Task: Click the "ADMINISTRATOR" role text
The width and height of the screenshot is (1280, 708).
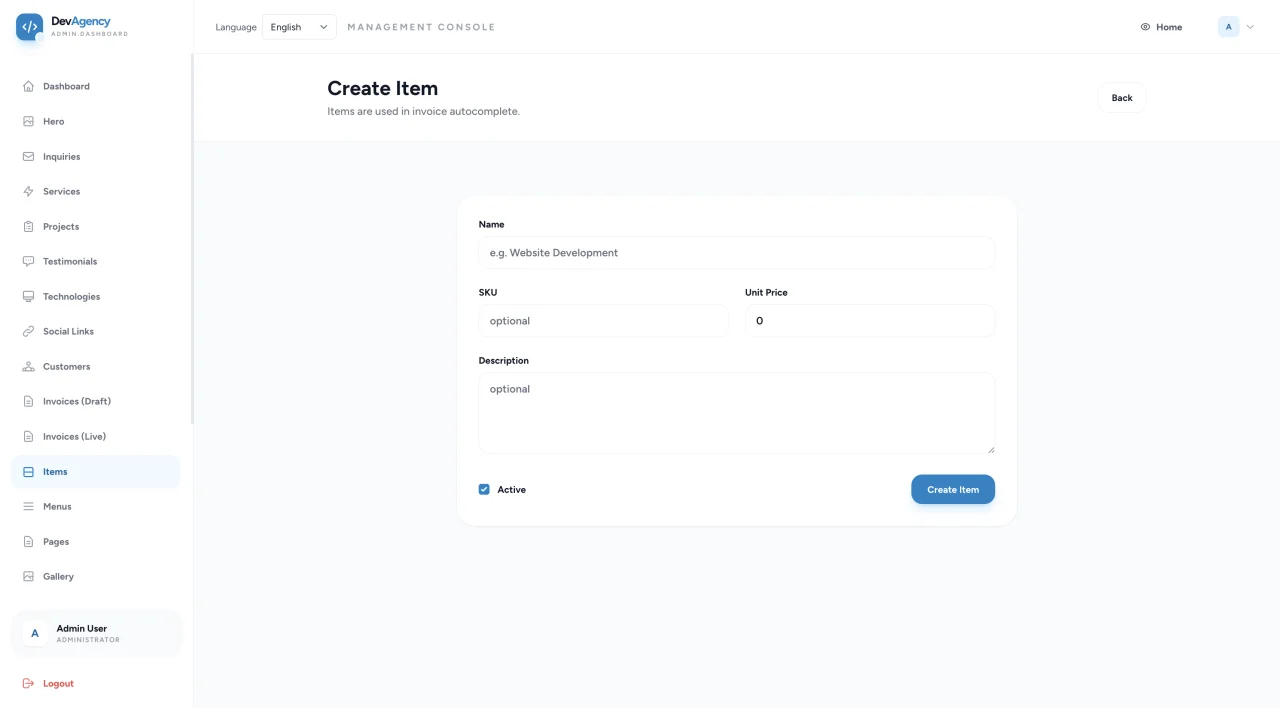Action: [x=88, y=640]
